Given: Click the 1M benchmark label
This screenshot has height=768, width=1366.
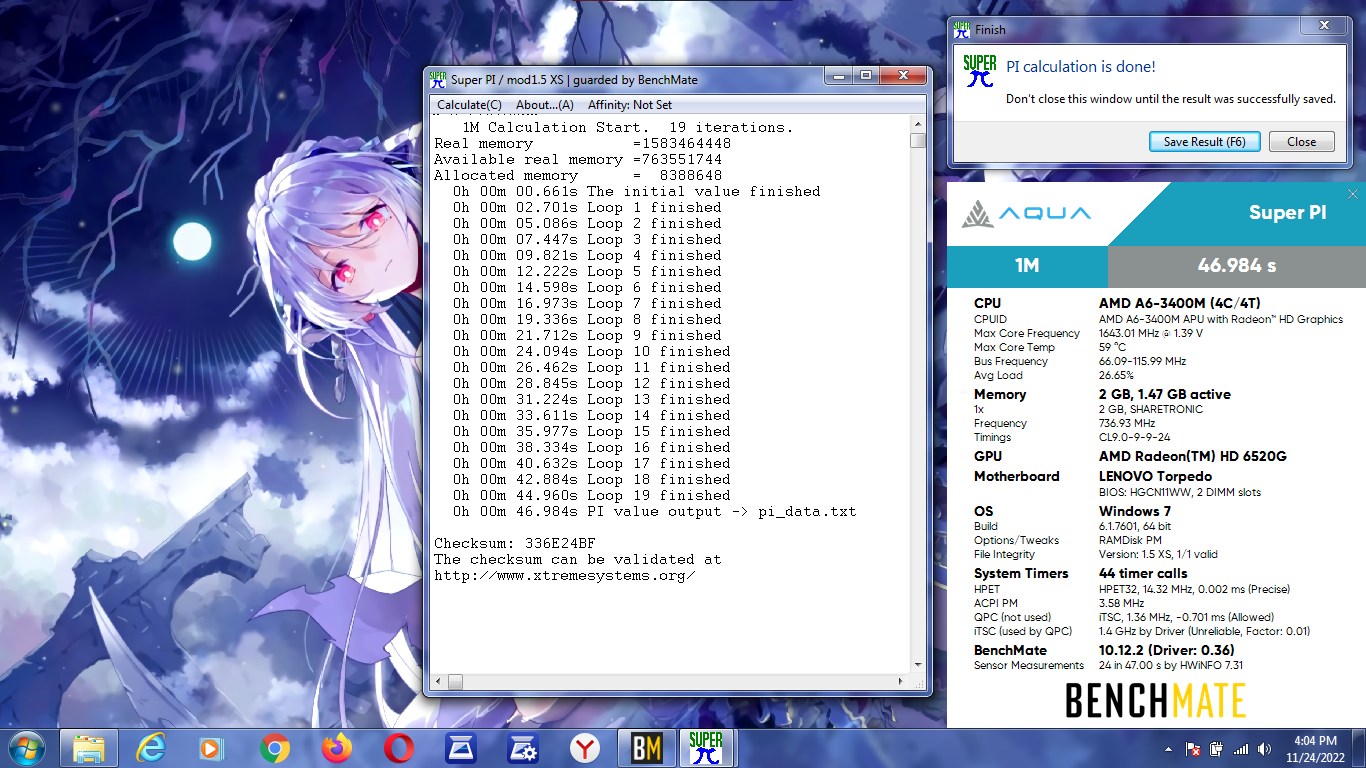Looking at the screenshot, I should (1027, 266).
